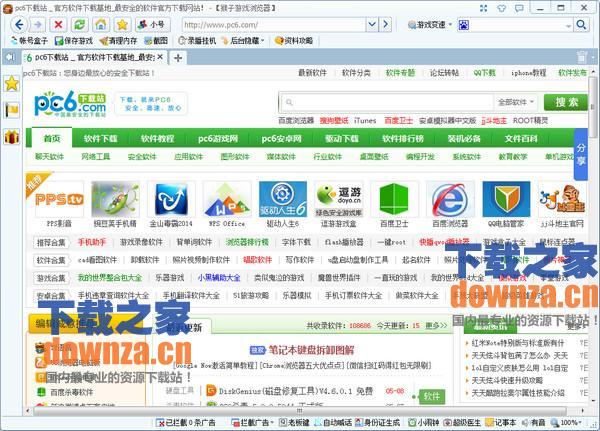Open the 软件排行榜 navigation tab
Viewport: 600px width, 431px height.
point(403,138)
